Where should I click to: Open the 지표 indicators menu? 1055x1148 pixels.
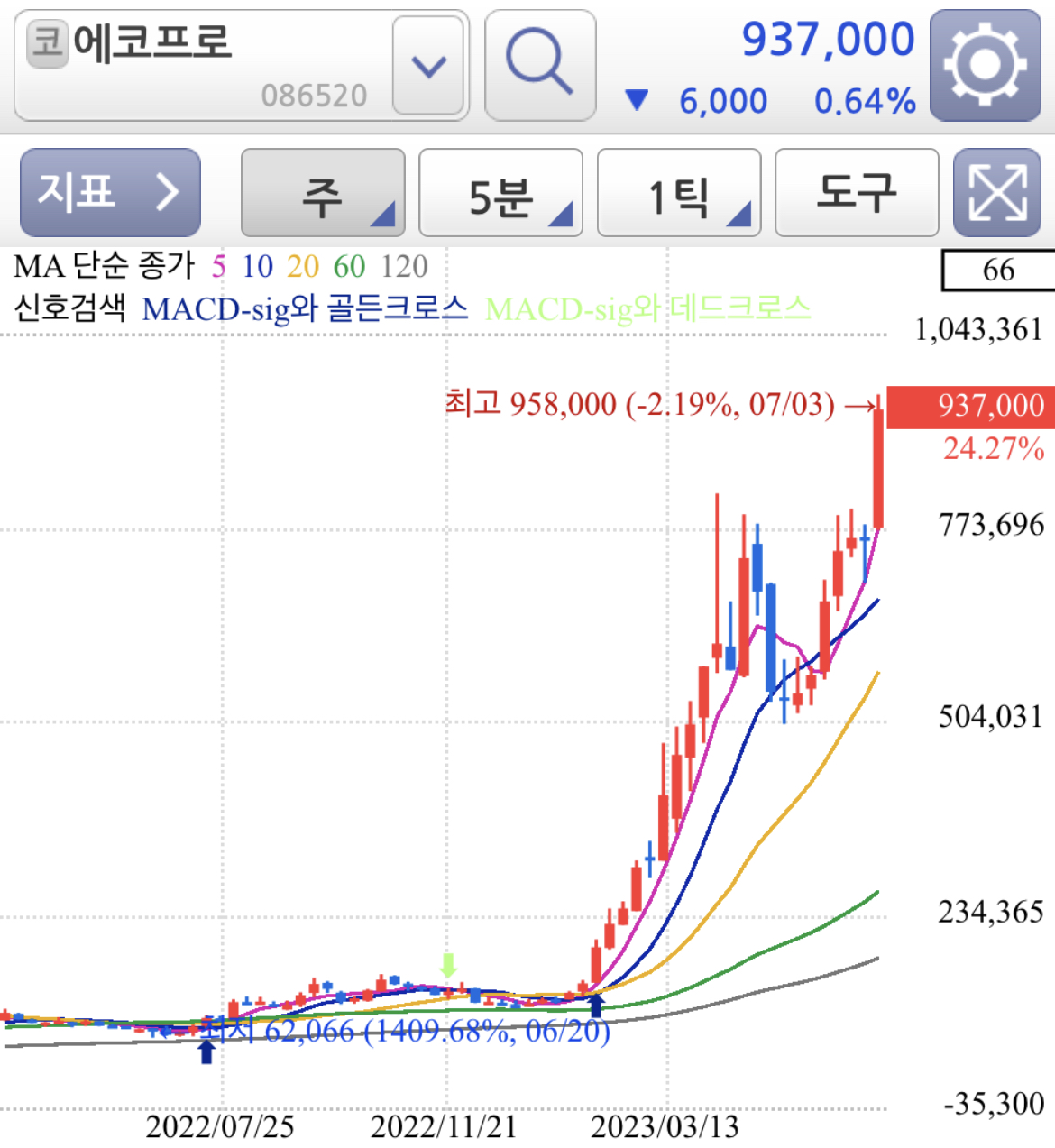pos(110,192)
